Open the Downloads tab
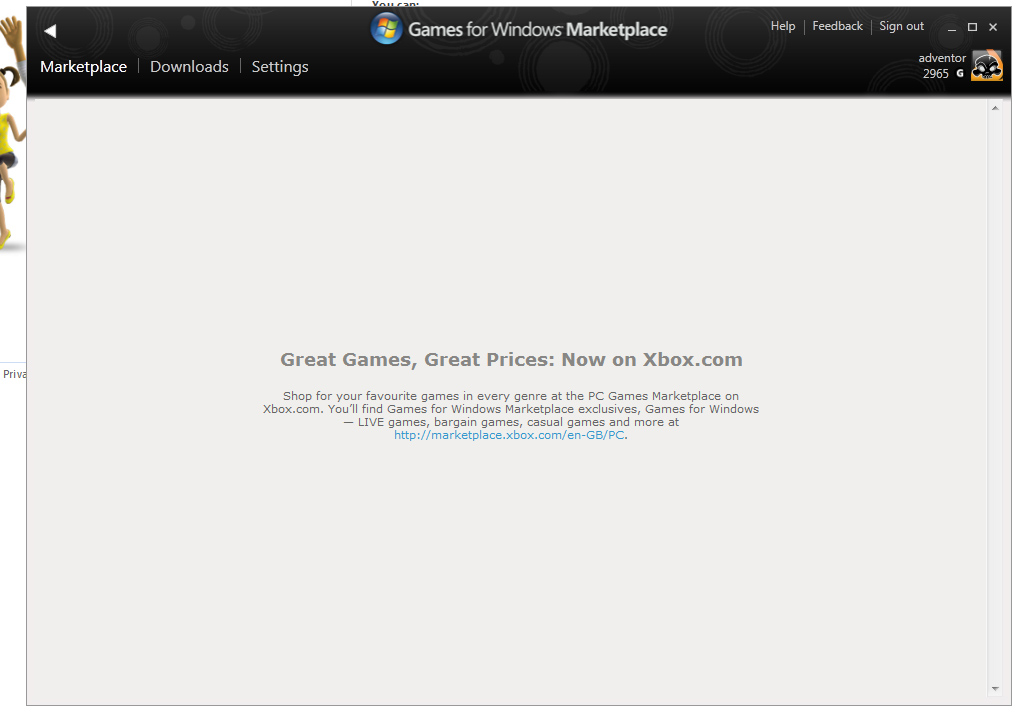The image size is (1031, 715). click(x=189, y=67)
